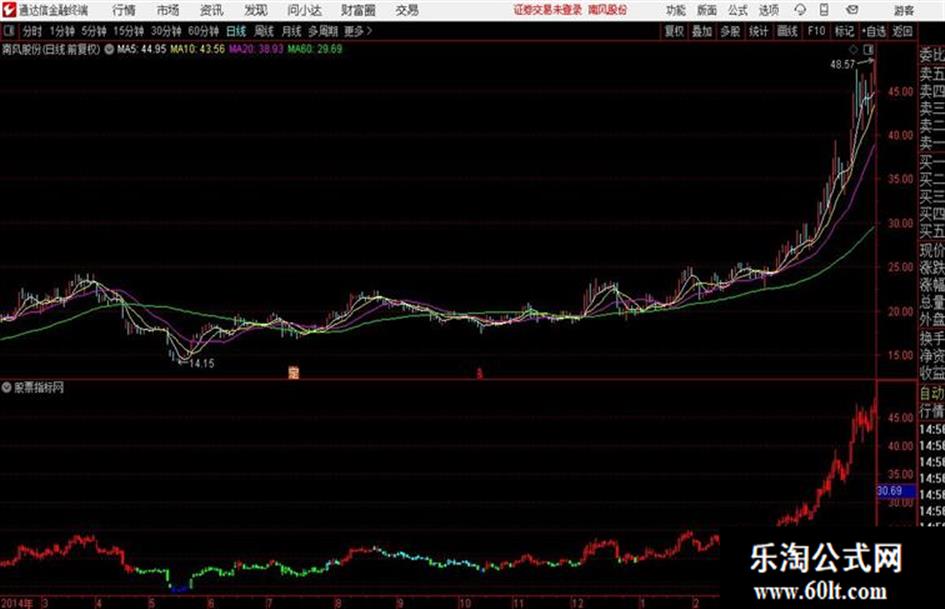Image resolution: width=945 pixels, height=609 pixels.
Task: Open the 发现 menu
Action: pos(256,10)
